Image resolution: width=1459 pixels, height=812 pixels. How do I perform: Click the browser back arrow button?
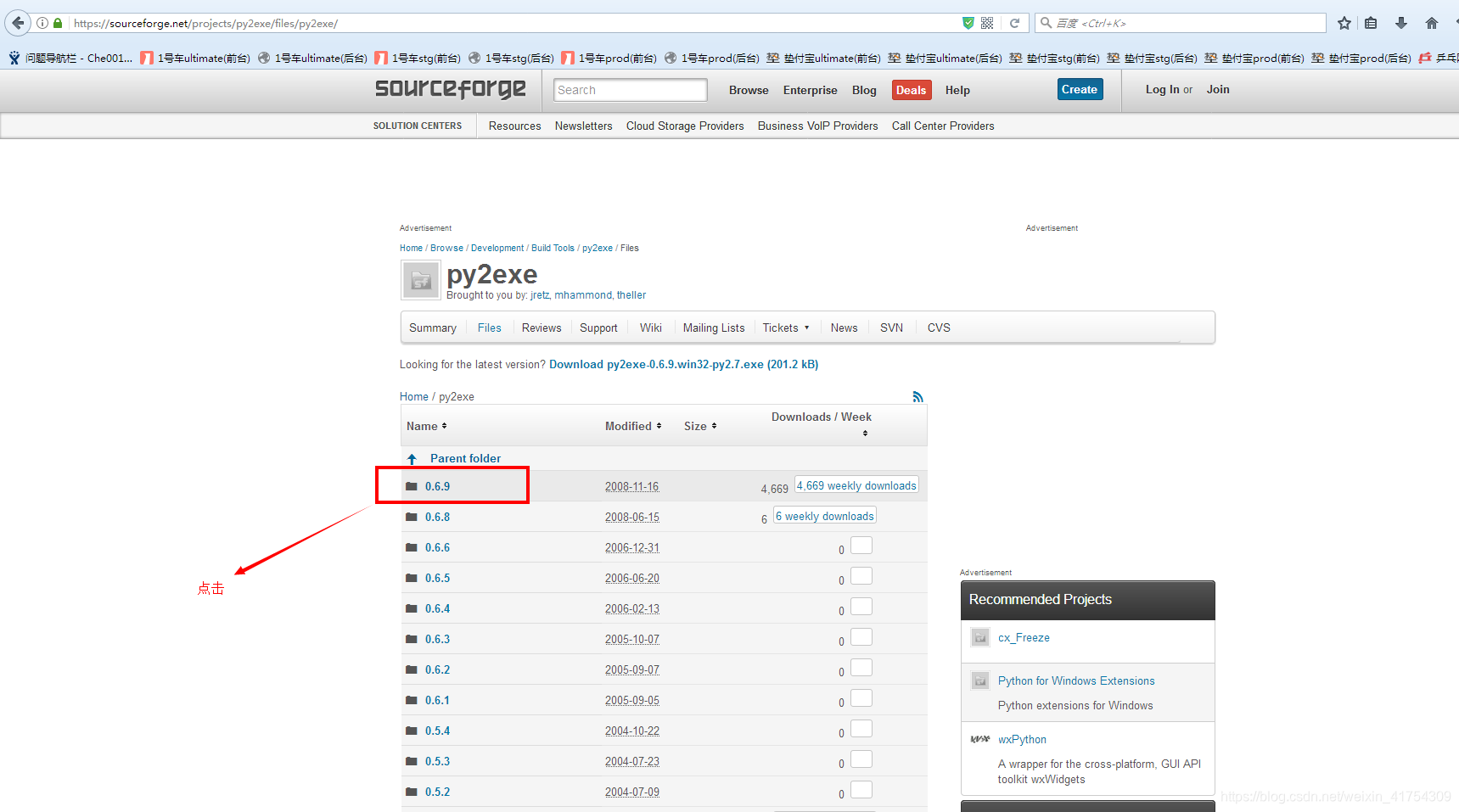pos(18,23)
